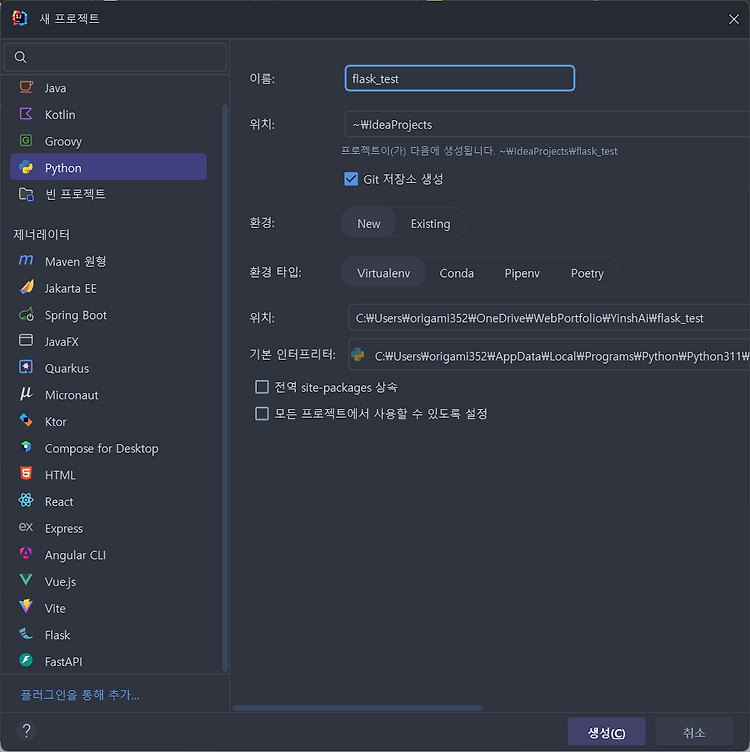Click the Maven m icon
Viewport: 750px width, 752px height.
[x=26, y=261]
